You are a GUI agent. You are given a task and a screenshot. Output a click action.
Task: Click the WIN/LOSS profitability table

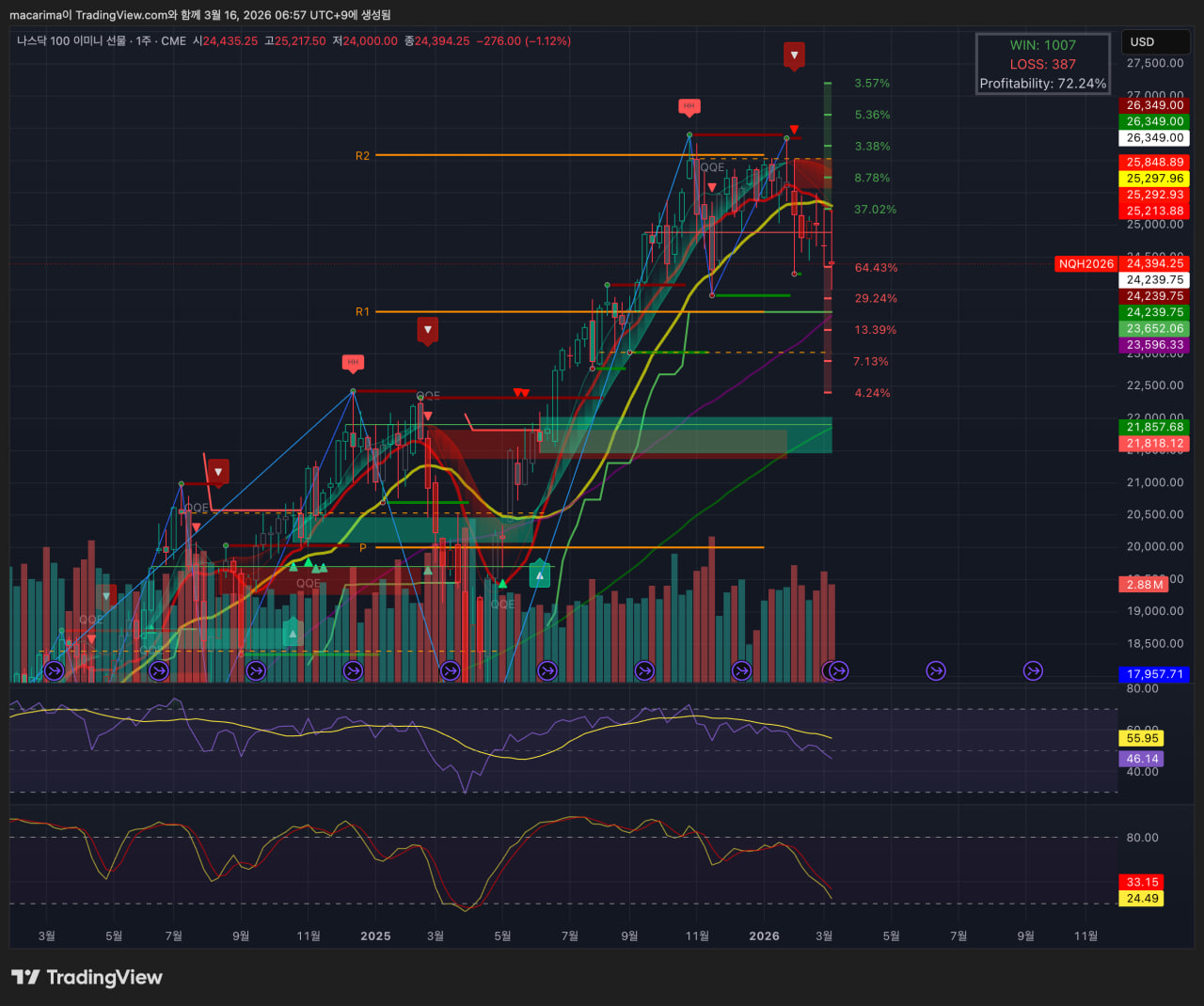[x=1042, y=64]
